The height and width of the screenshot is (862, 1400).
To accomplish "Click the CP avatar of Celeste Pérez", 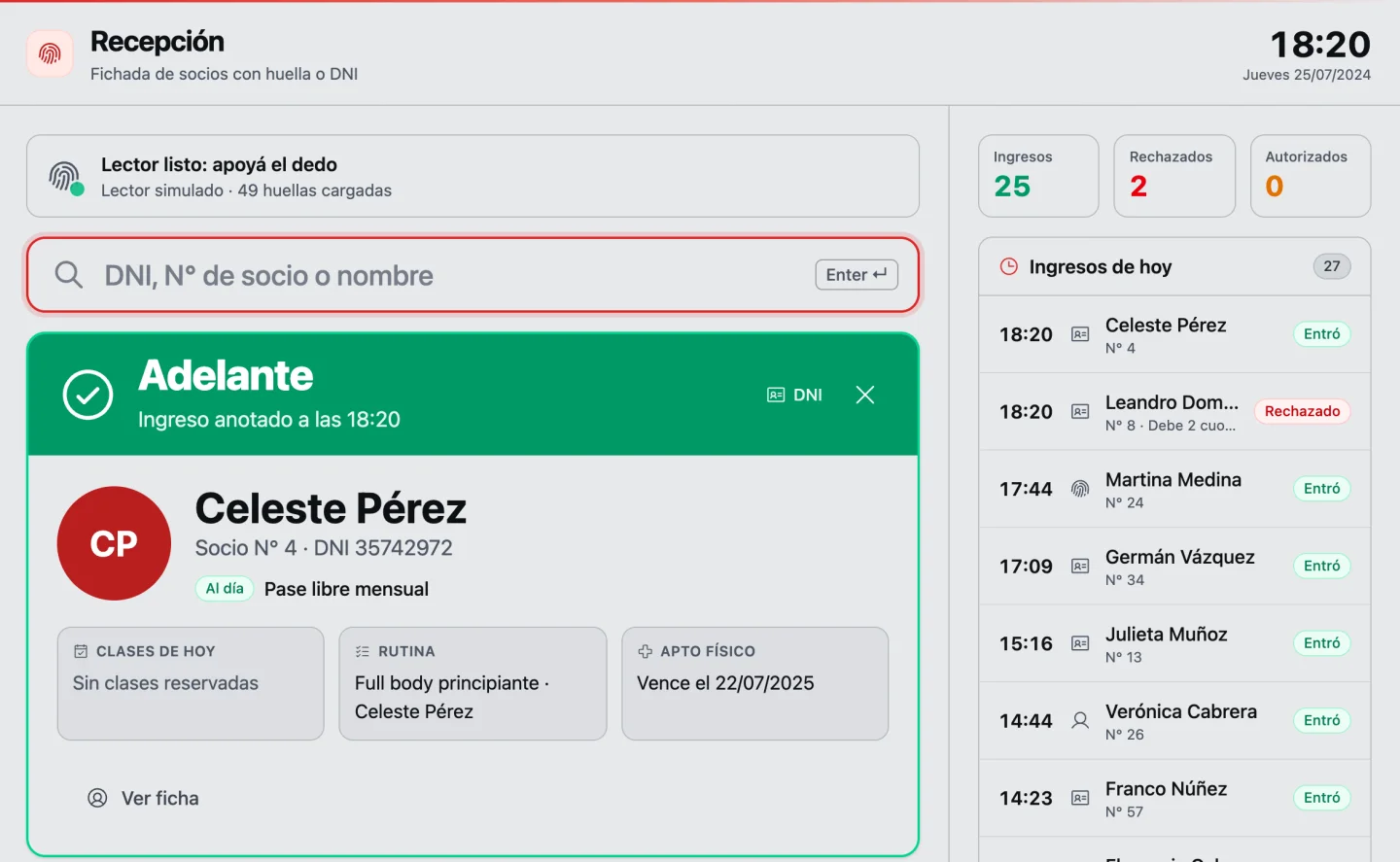I will click(114, 543).
